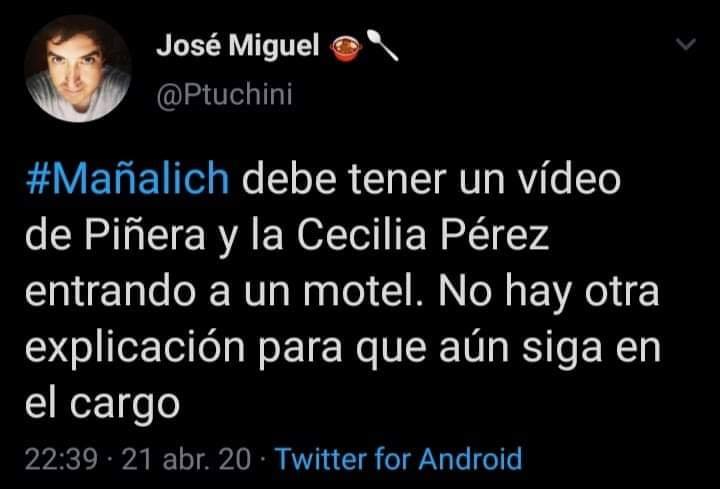Open José Miguel's round profile photo

[x=78, y=68]
